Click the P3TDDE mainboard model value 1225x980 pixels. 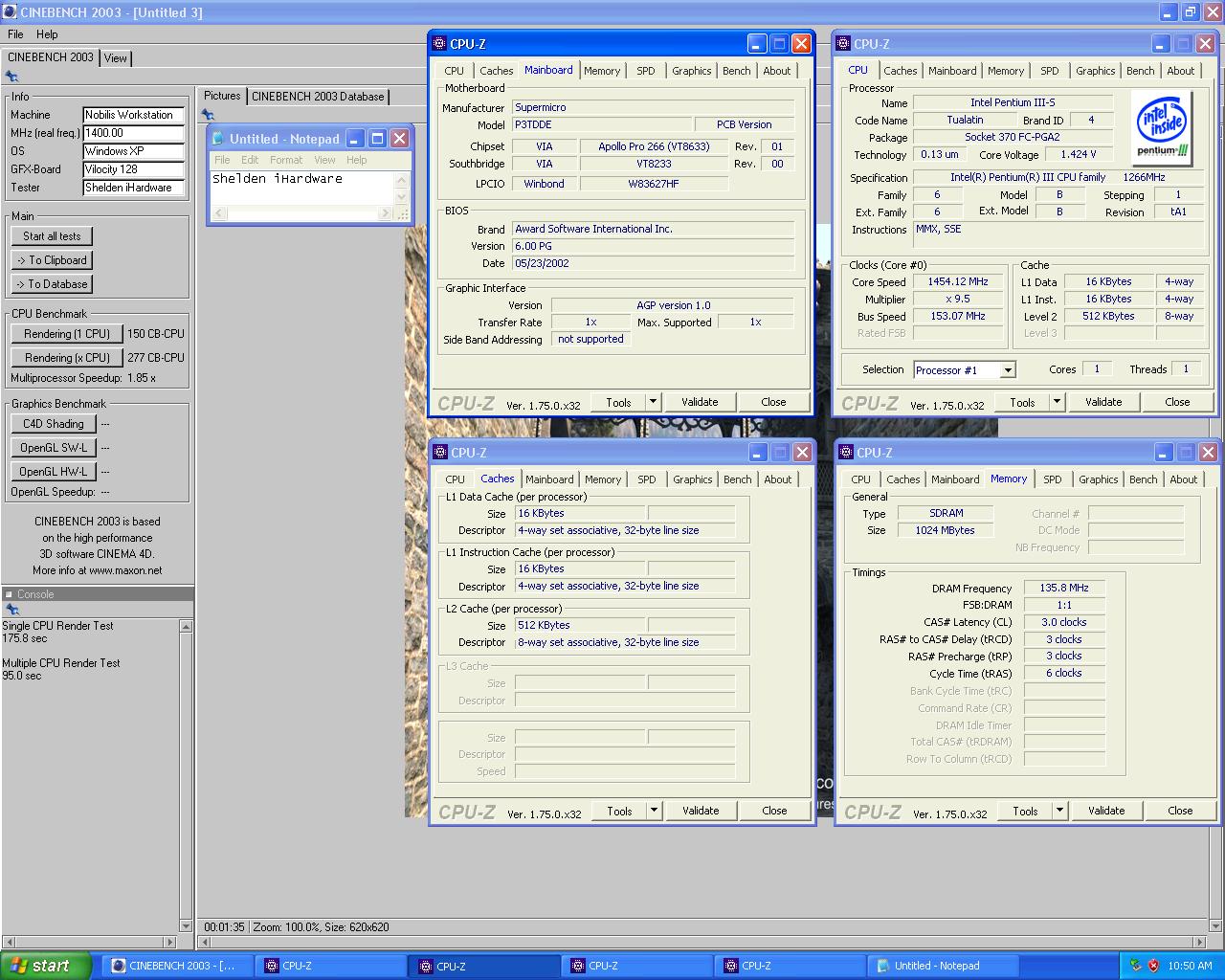point(602,124)
